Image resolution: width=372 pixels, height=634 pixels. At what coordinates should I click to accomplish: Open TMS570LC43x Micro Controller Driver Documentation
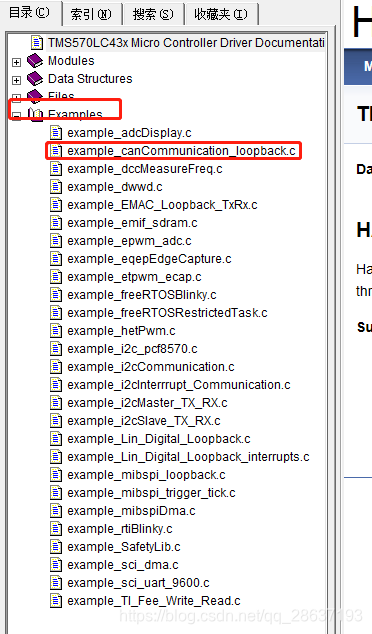point(186,42)
